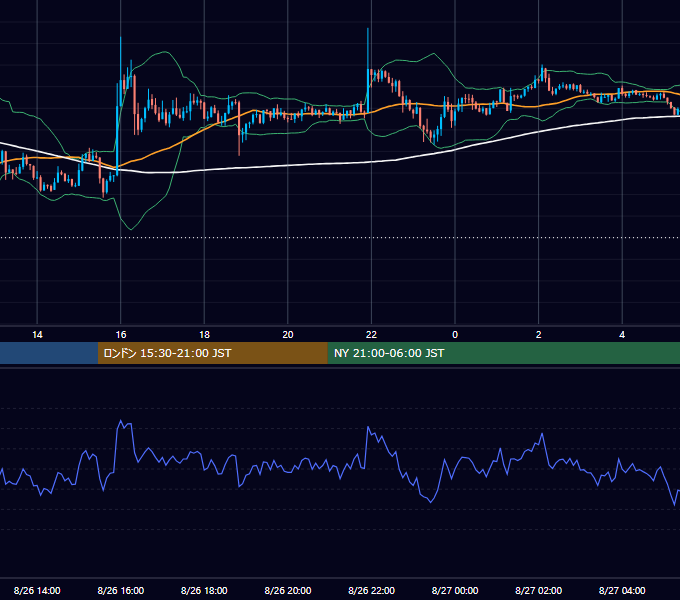The width and height of the screenshot is (680, 600).
Task: Click the 2 hour label on chart axis
Action: pyautogui.click(x=539, y=335)
